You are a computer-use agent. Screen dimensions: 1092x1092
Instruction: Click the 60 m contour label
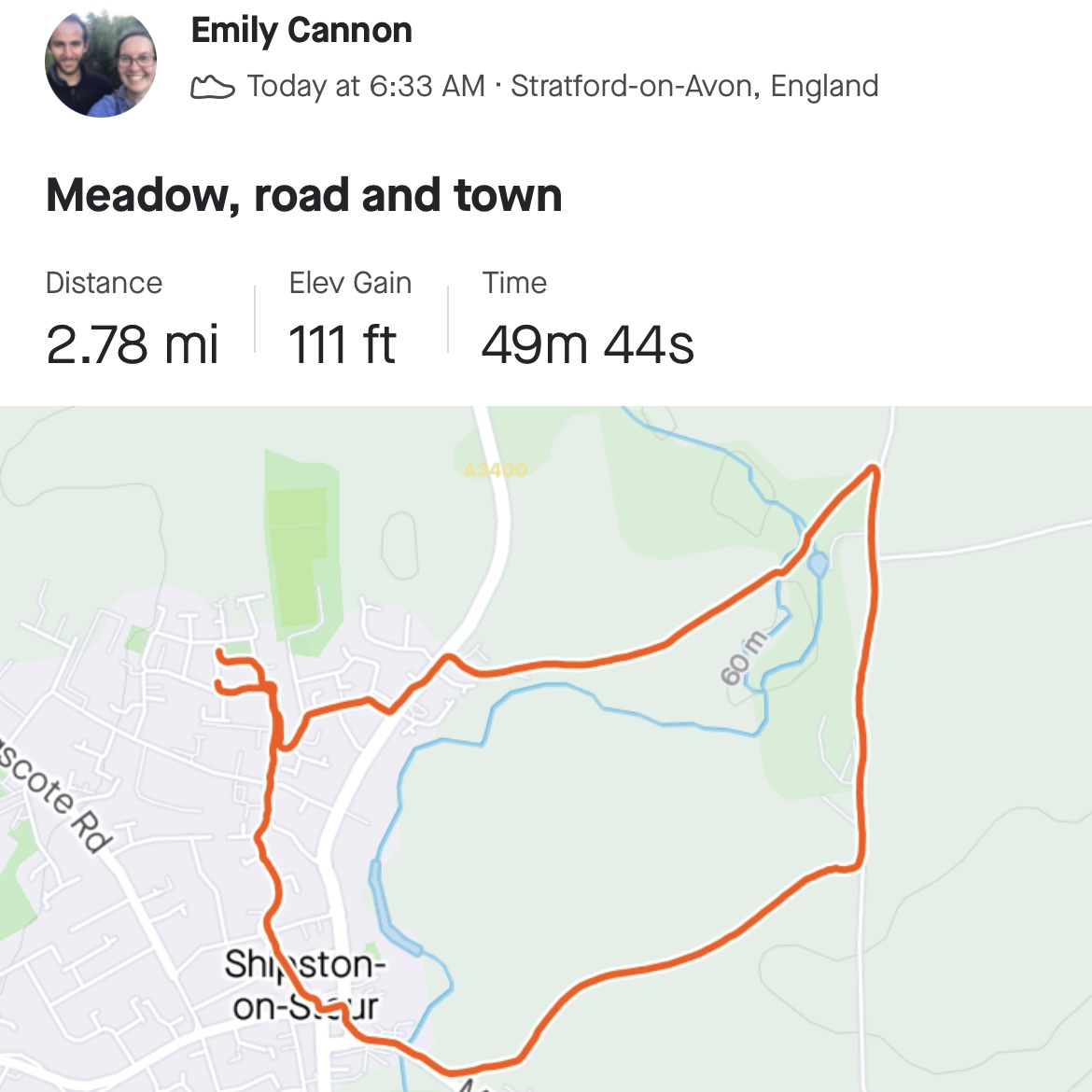click(x=744, y=657)
